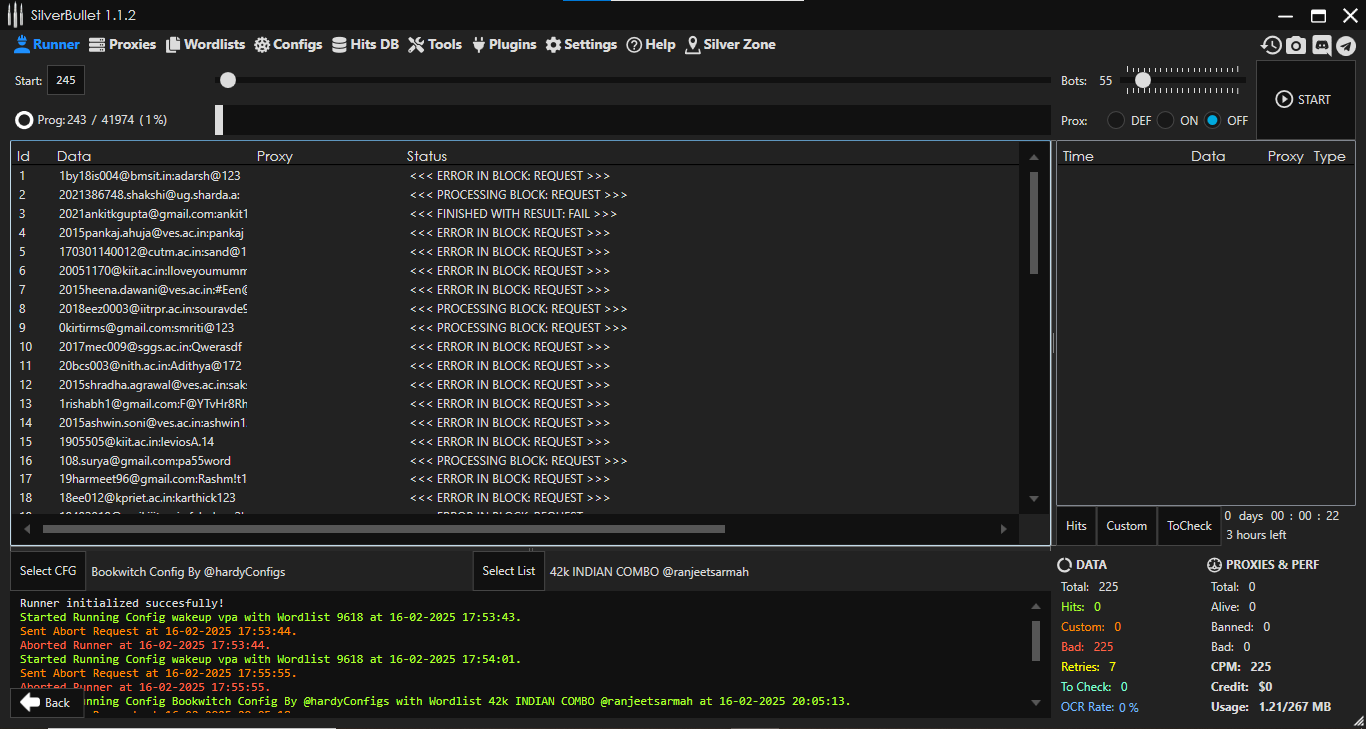Click the Back button
Screen dimensions: 1366x729
point(46,702)
